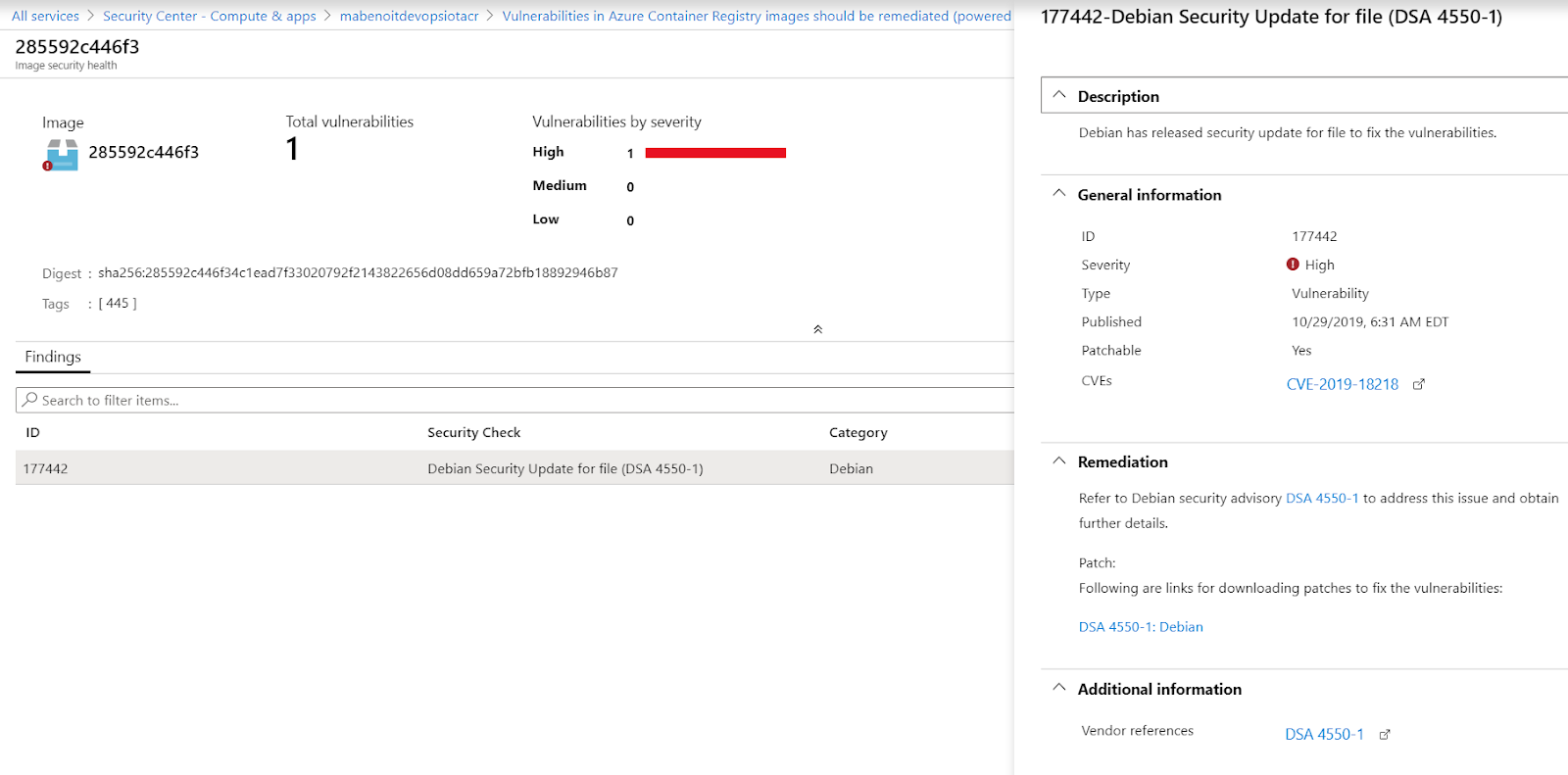Click the sha256 digest value
The image size is (1568, 775).
pos(358,272)
